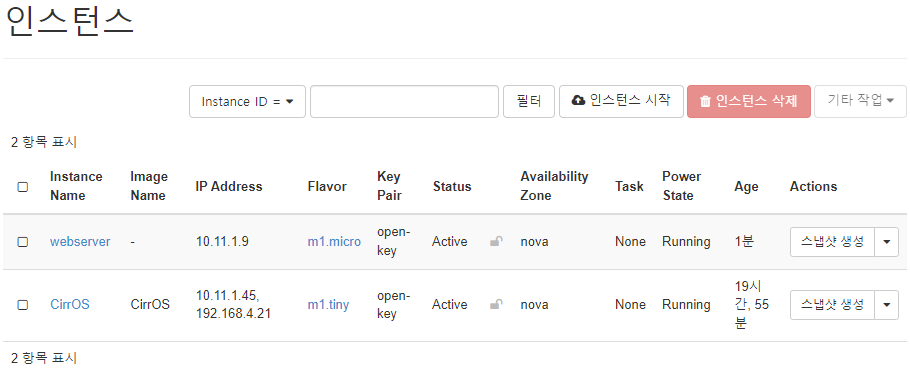The height and width of the screenshot is (373, 910).
Task: Click 스냅샷 생성 for webserver
Action: 832,242
